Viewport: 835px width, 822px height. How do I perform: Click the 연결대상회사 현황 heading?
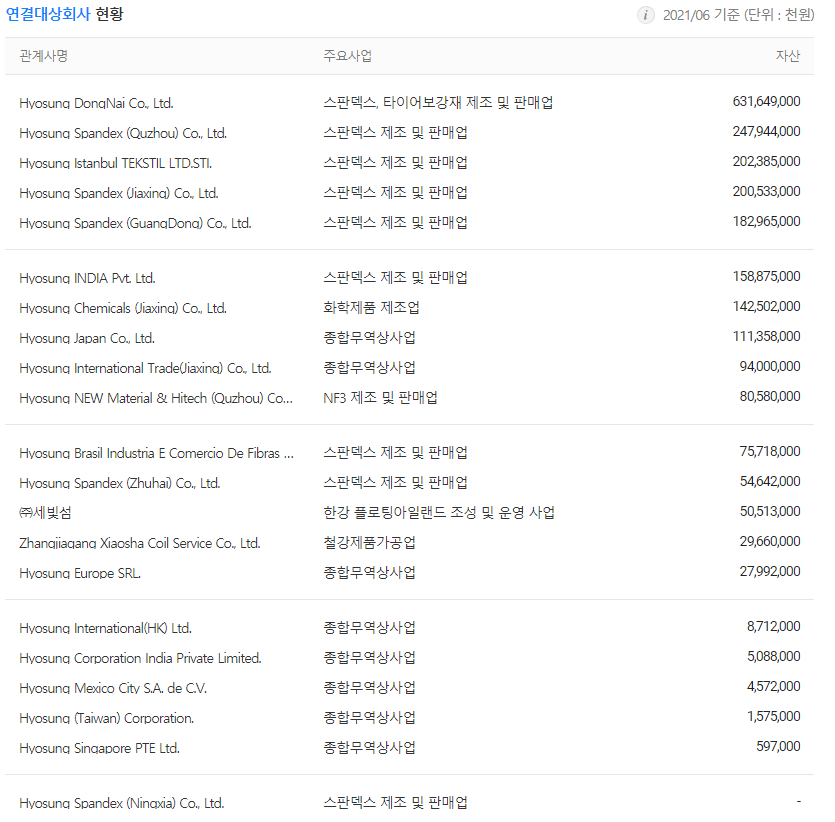coord(64,14)
